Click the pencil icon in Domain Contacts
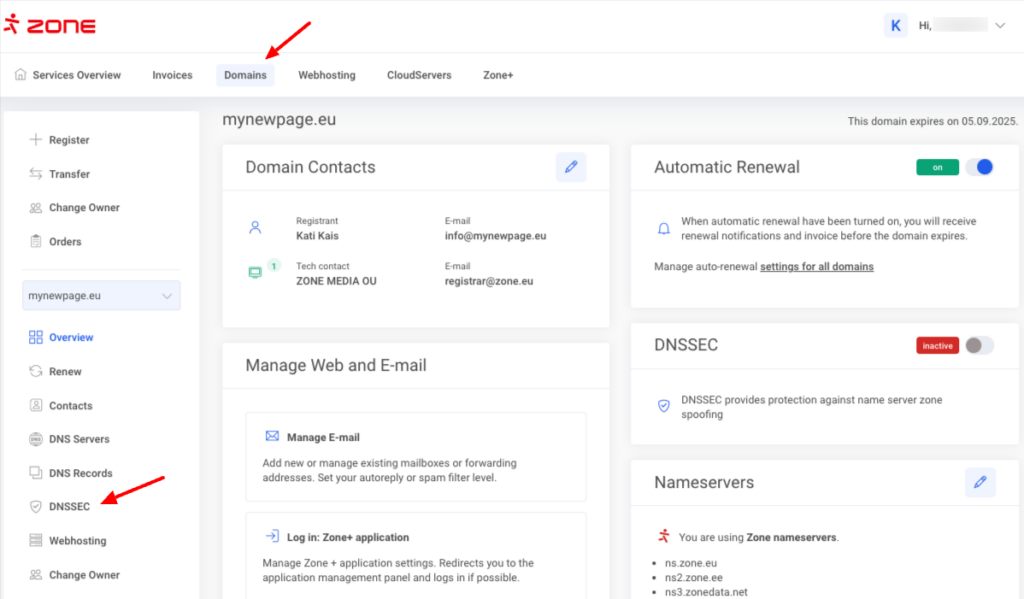The width and height of the screenshot is (1024, 599). [571, 168]
